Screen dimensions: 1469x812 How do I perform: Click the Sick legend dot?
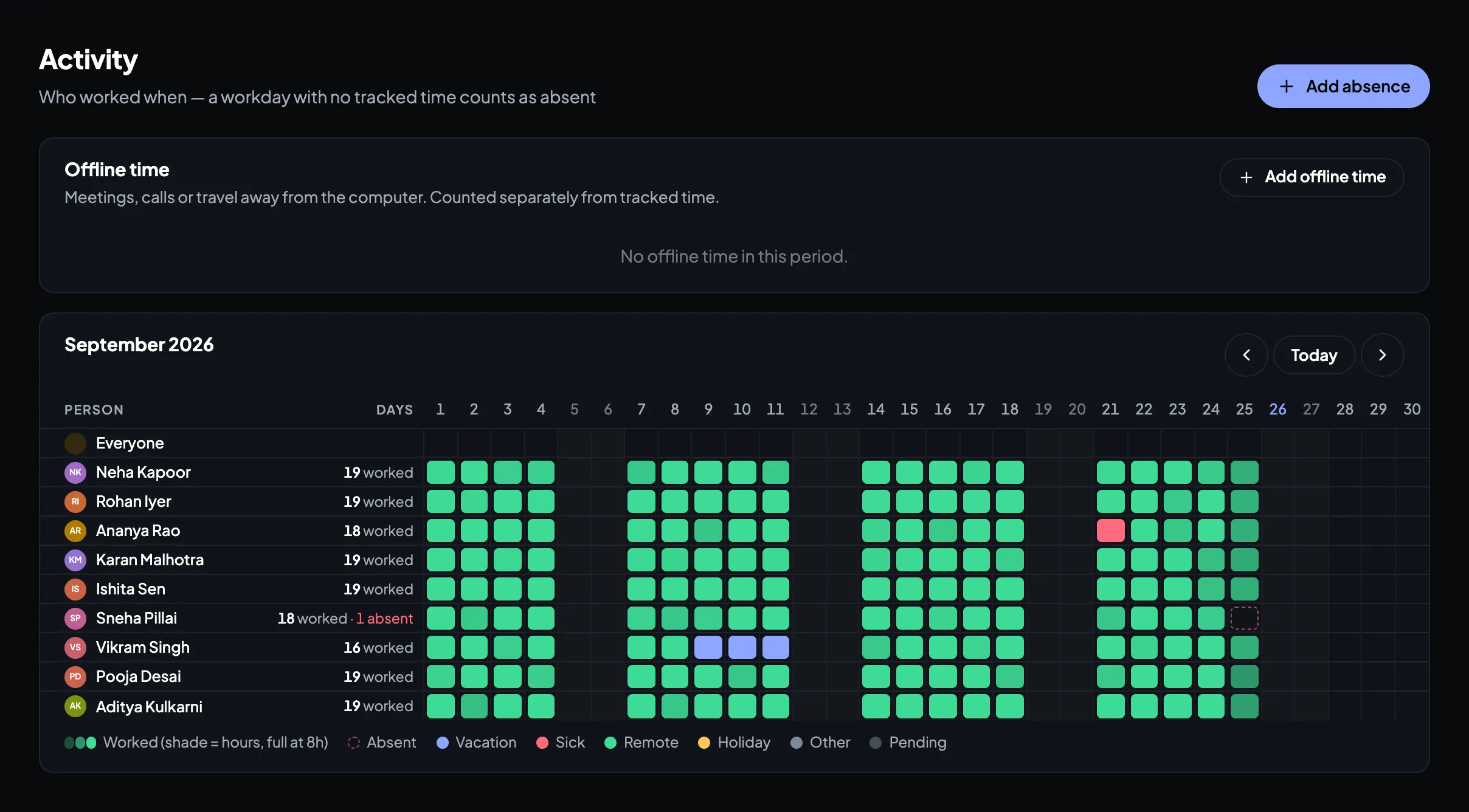point(542,743)
